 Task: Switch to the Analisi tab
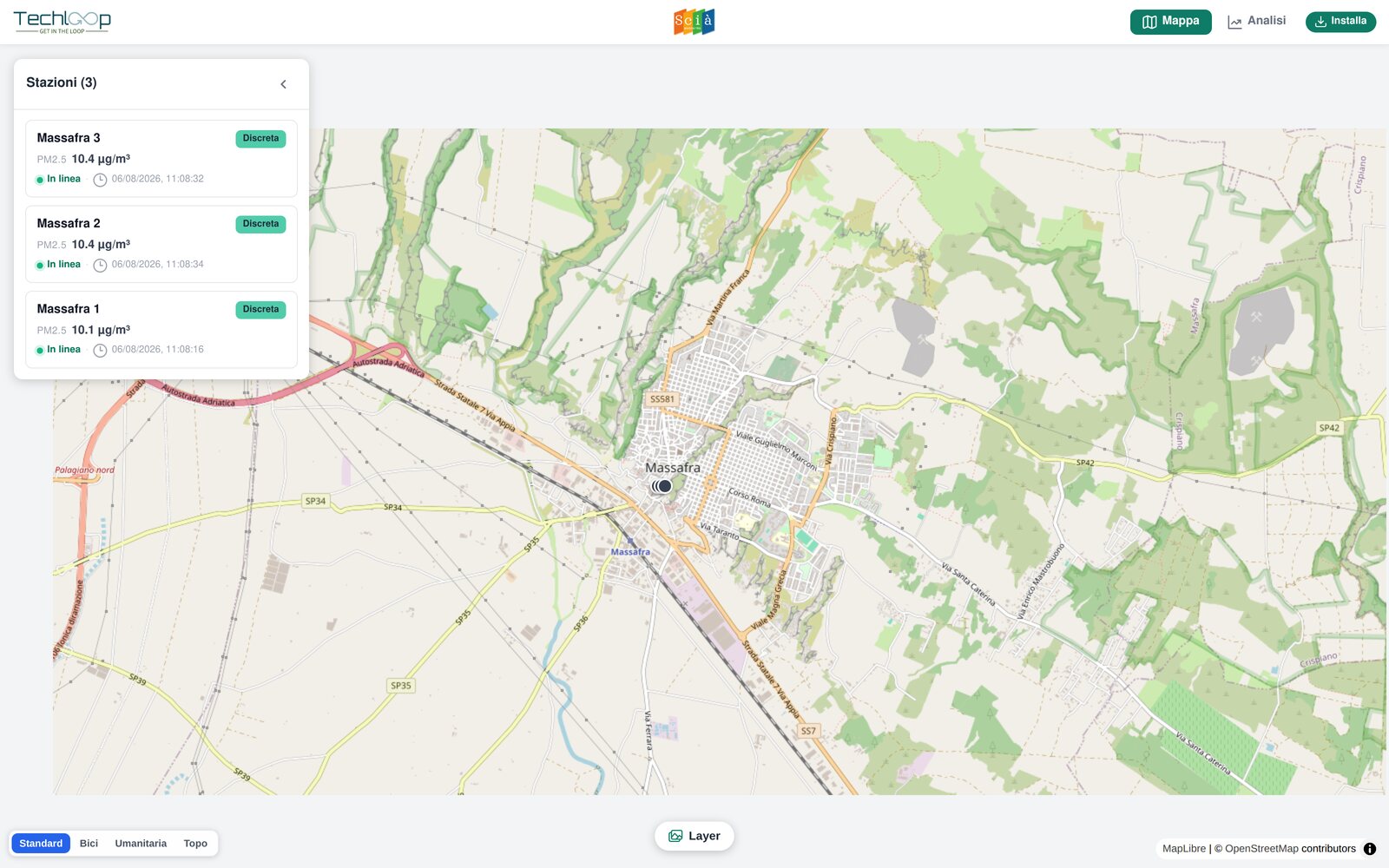click(1256, 21)
